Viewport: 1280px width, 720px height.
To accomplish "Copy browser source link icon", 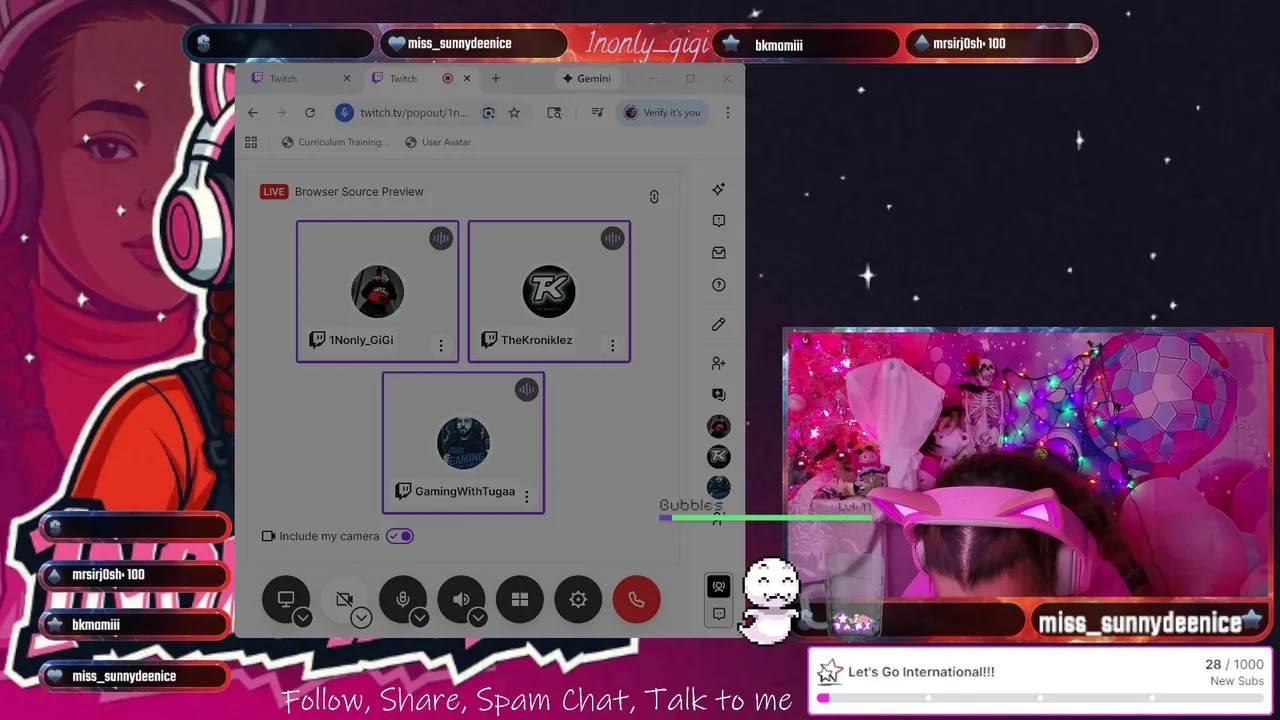I will 654,197.
